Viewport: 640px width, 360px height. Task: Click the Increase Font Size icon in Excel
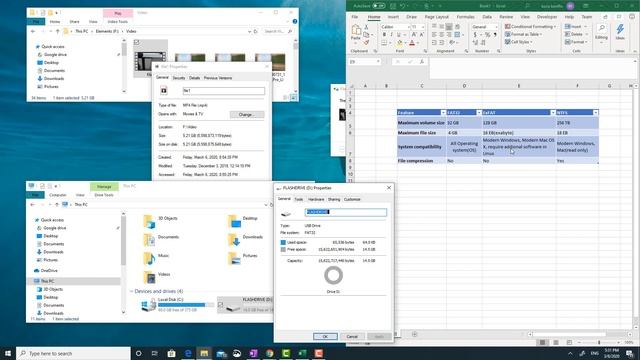pyautogui.click(x=414, y=35)
